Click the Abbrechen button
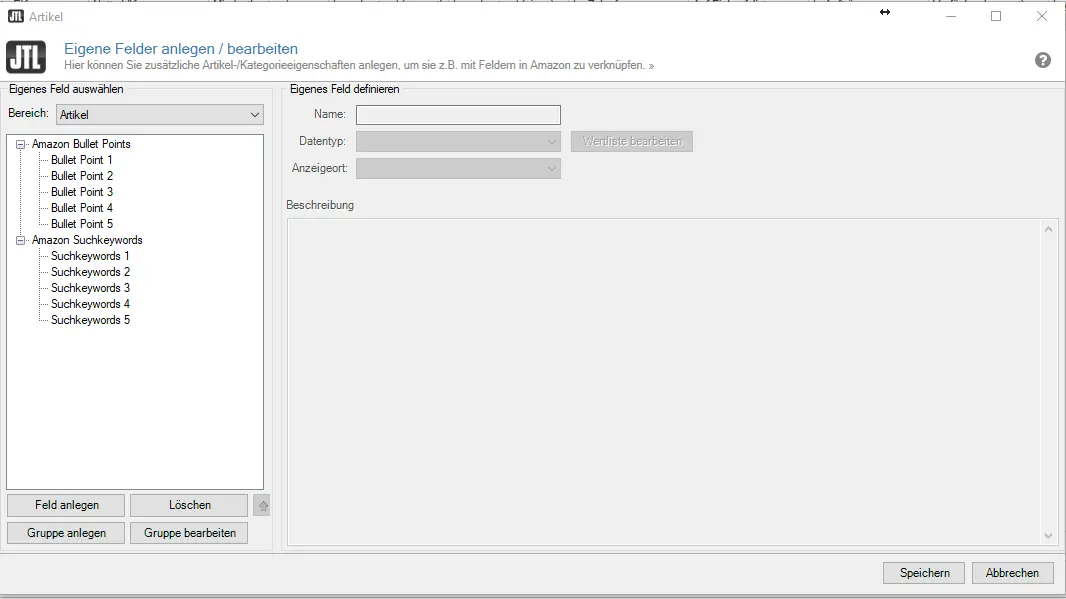1066x599 pixels. pos(1012,573)
